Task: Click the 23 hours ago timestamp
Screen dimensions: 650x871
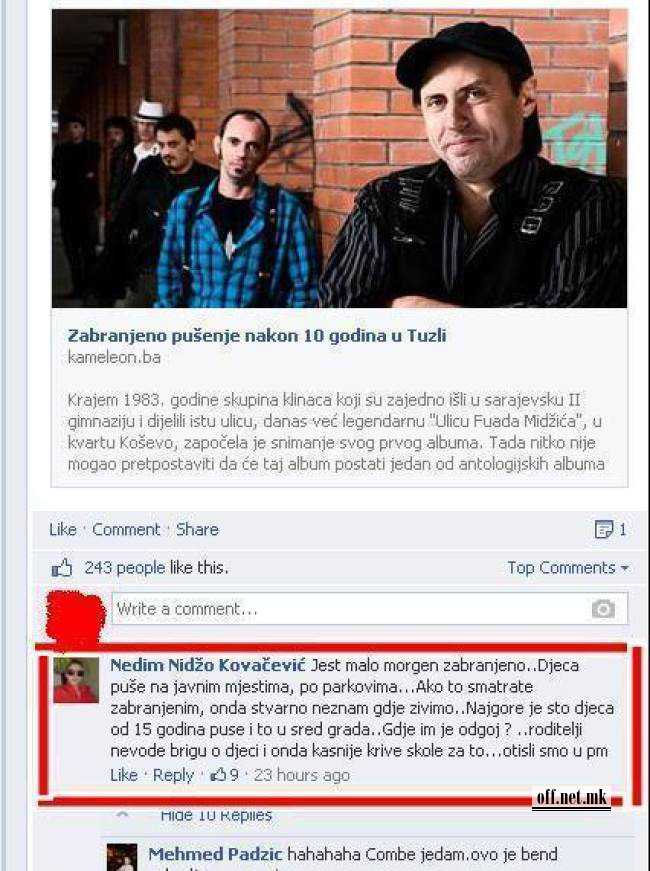Action: coord(302,775)
